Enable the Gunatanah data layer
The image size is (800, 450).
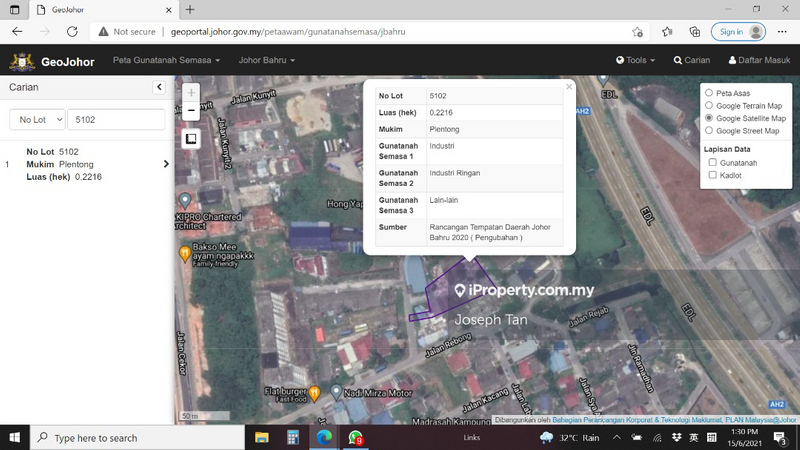pyautogui.click(x=712, y=162)
